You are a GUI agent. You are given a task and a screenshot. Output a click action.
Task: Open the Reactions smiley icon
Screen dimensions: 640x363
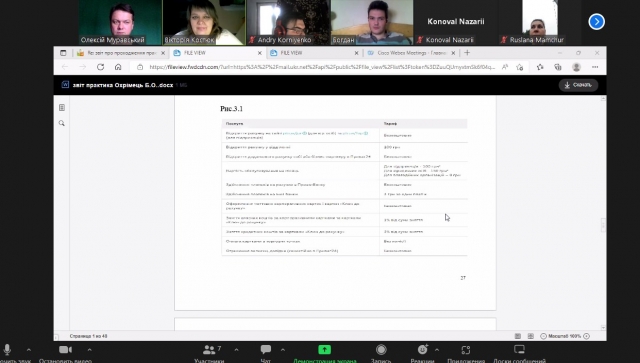pyautogui.click(x=422, y=350)
